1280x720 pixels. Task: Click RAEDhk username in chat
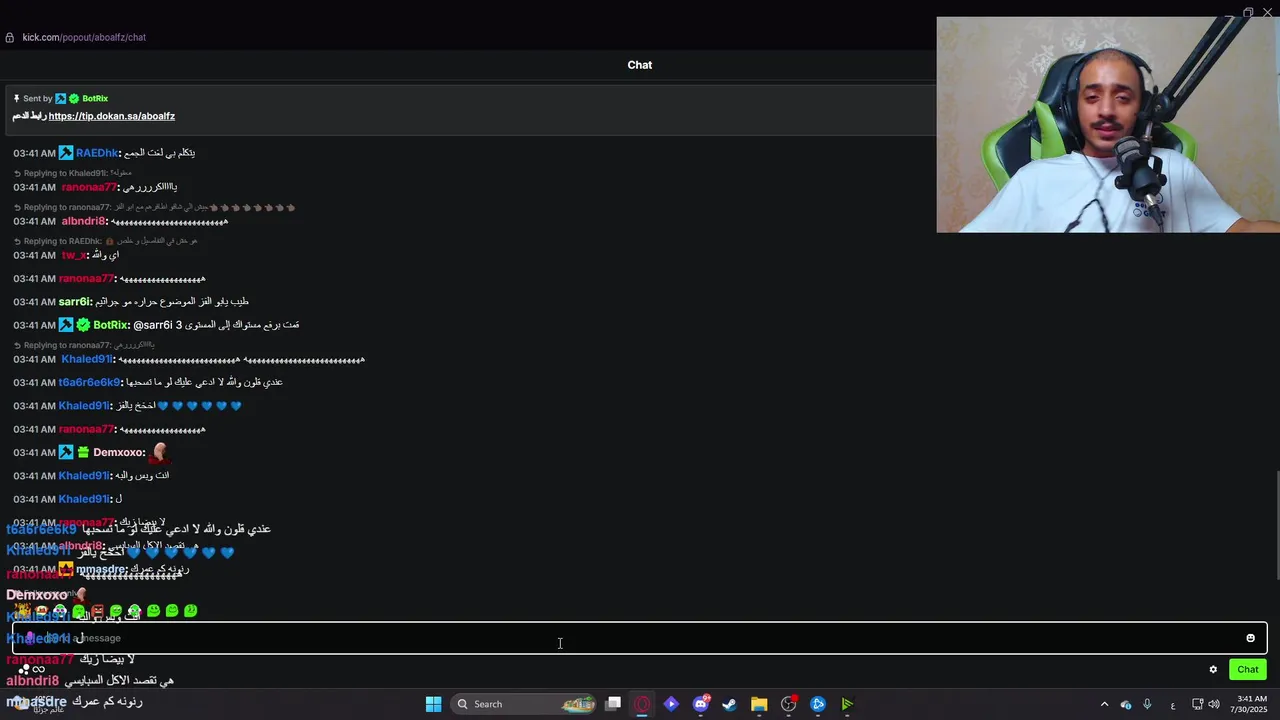tap(97, 153)
